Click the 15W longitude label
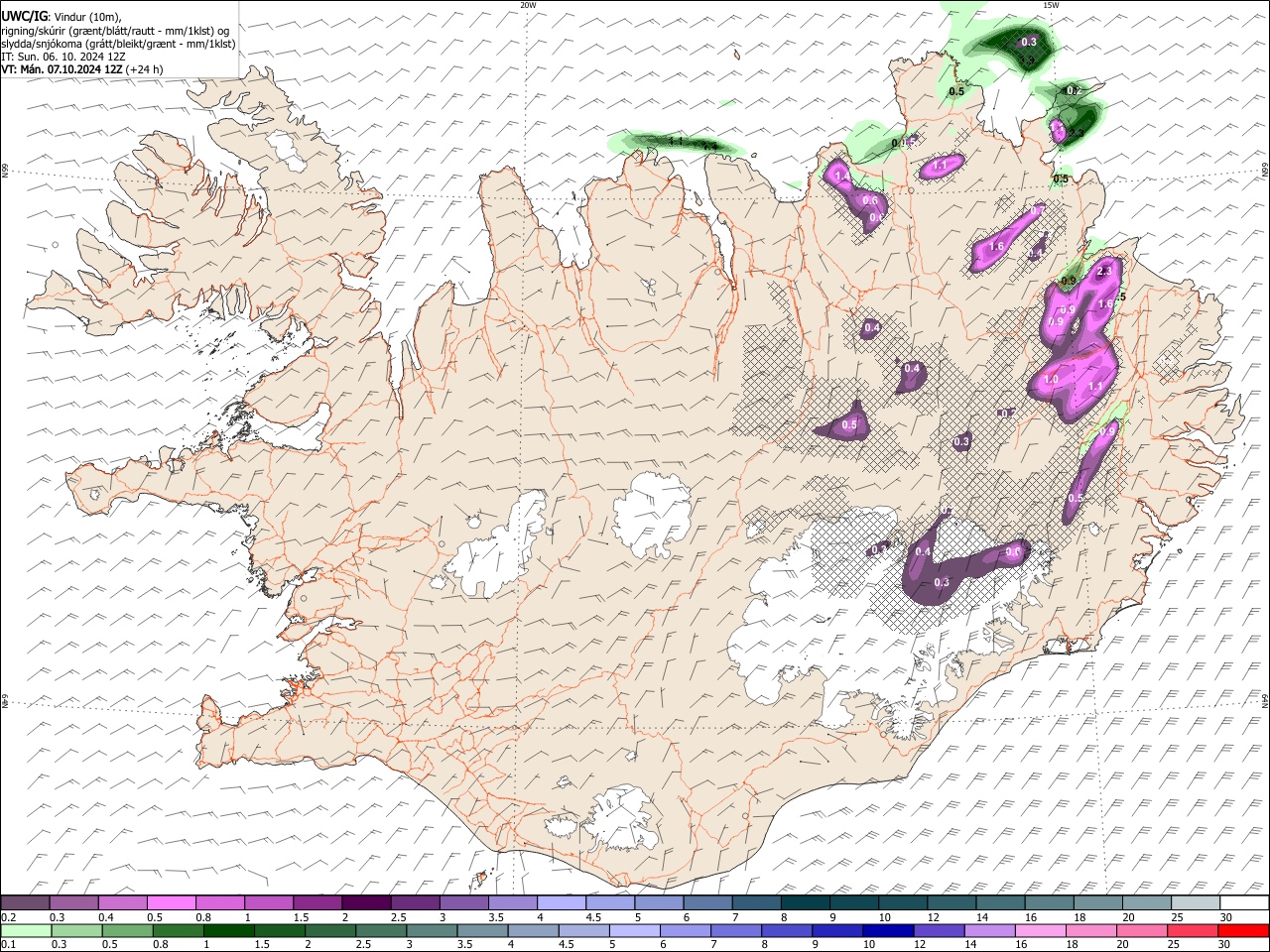The image size is (1270, 952). 1051,5
